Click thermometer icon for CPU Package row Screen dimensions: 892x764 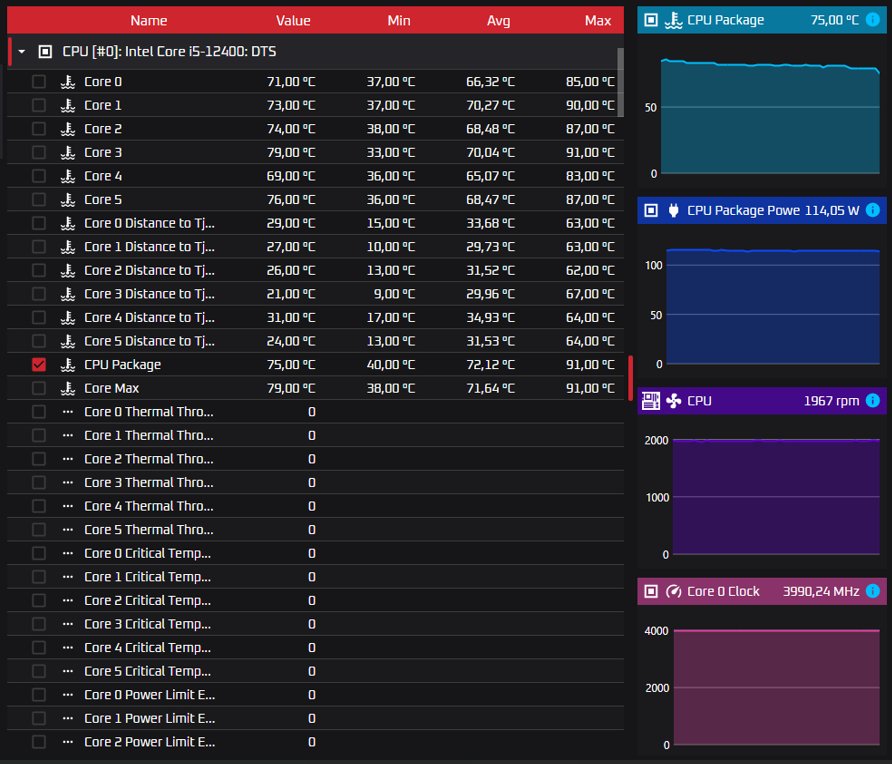point(68,365)
